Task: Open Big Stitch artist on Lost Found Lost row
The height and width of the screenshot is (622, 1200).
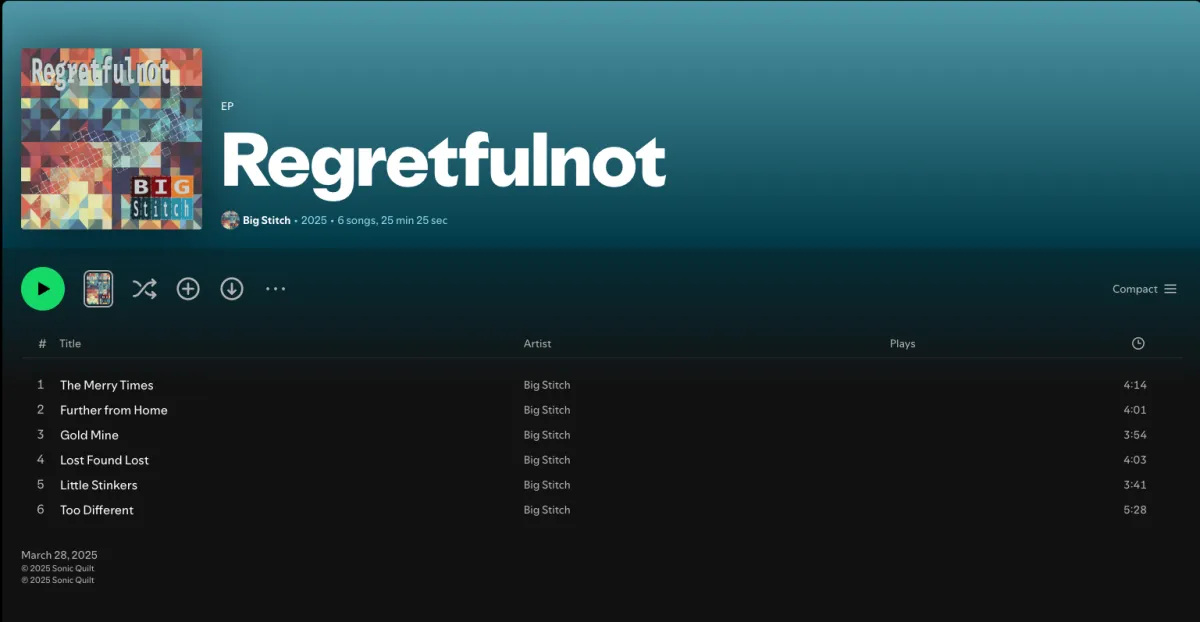Action: 547,460
